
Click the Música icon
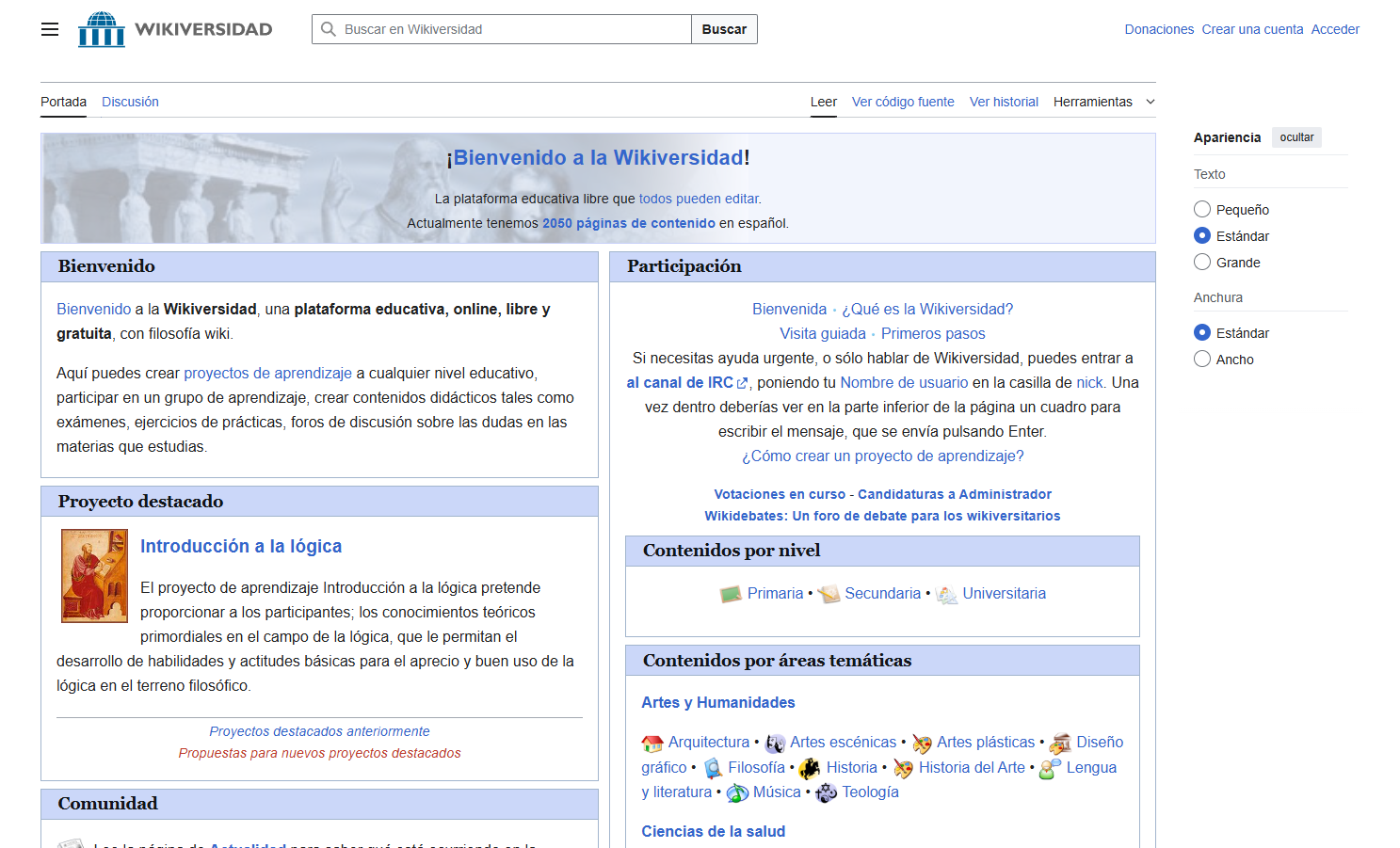tap(737, 793)
